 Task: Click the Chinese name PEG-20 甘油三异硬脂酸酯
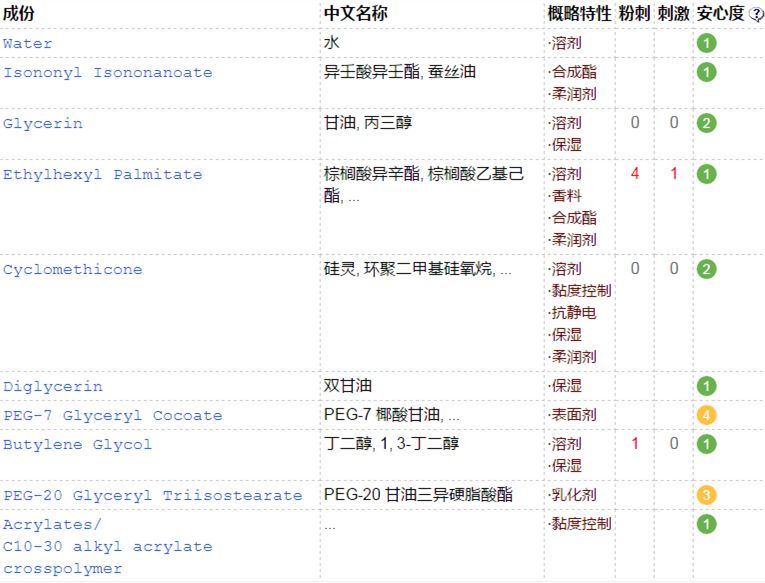pyautogui.click(x=418, y=495)
